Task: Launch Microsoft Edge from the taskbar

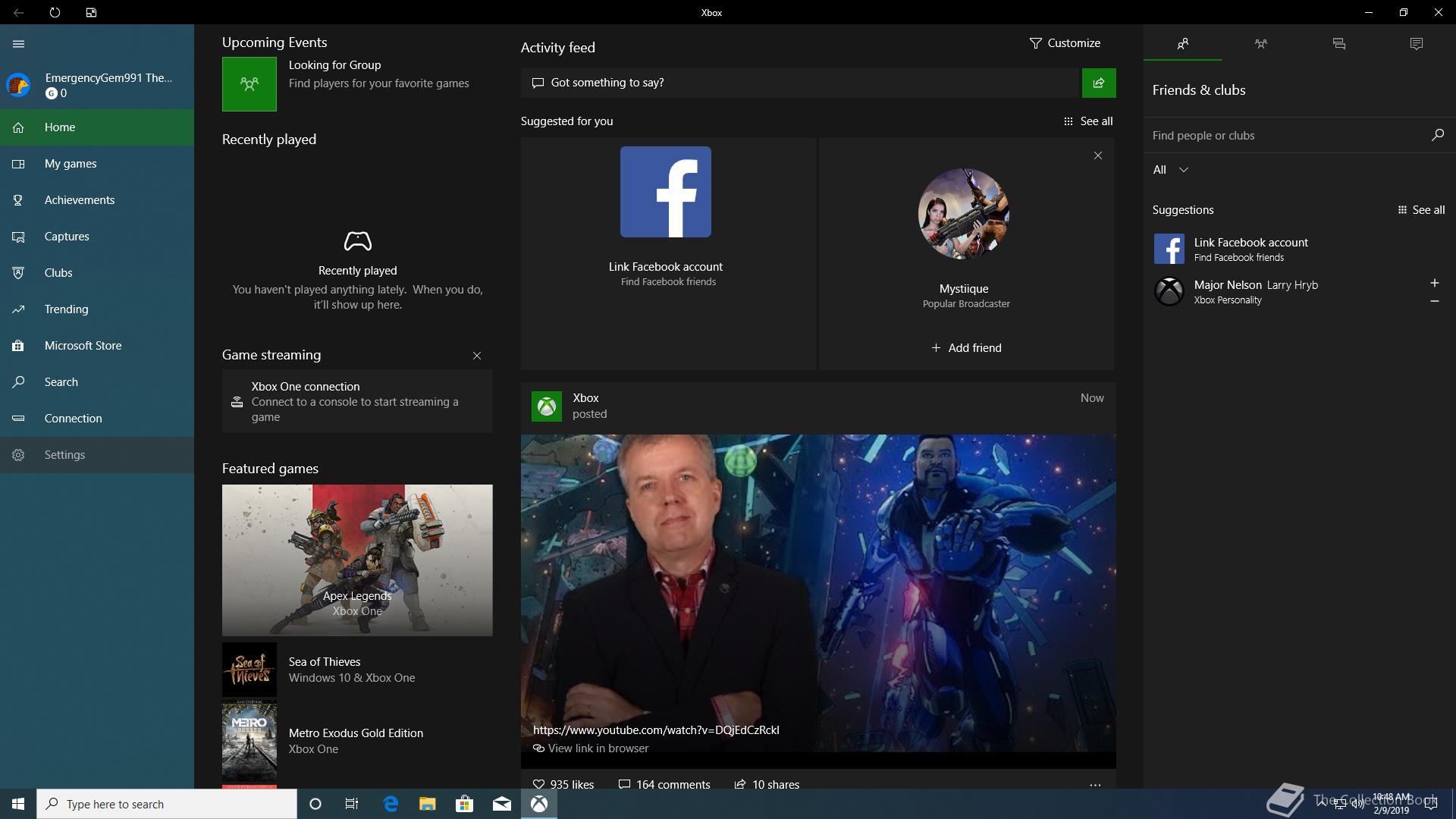Action: pyautogui.click(x=391, y=804)
